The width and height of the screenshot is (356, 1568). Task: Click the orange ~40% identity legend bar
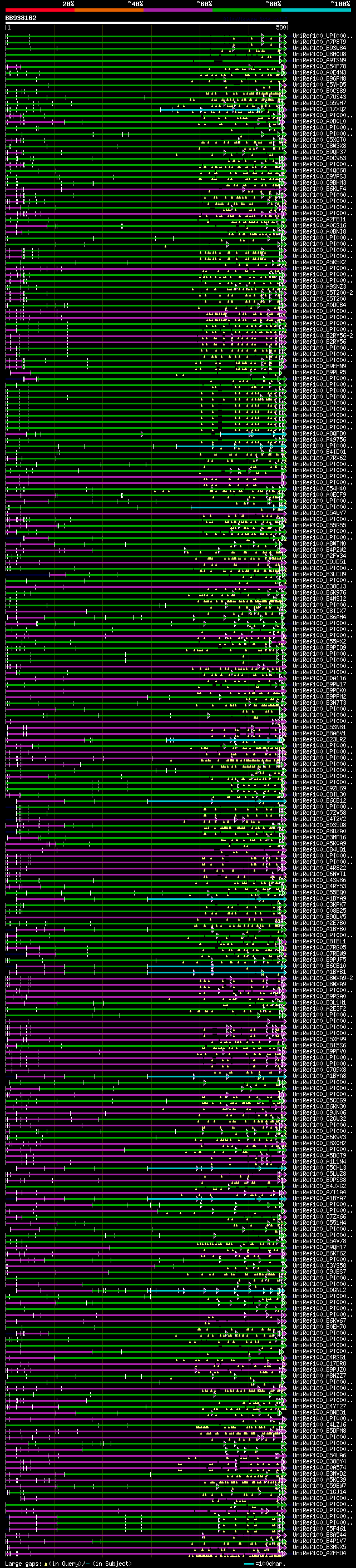point(109,10)
